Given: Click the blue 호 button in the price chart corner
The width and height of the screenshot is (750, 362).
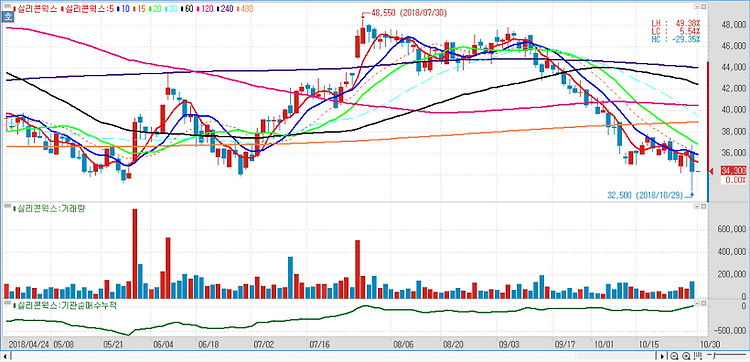Looking at the screenshot, I should pos(8,16).
